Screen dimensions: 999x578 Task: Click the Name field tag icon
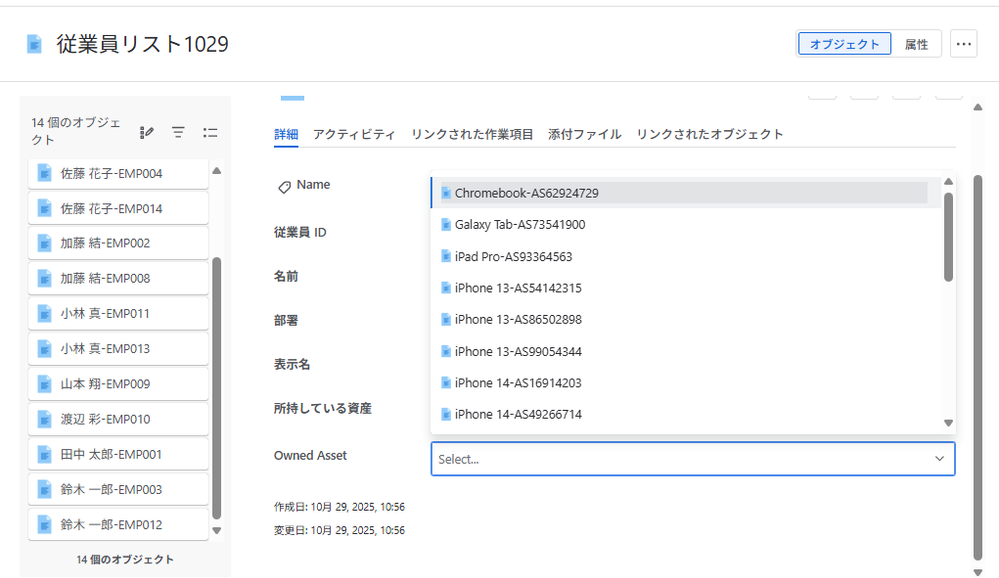tap(286, 184)
